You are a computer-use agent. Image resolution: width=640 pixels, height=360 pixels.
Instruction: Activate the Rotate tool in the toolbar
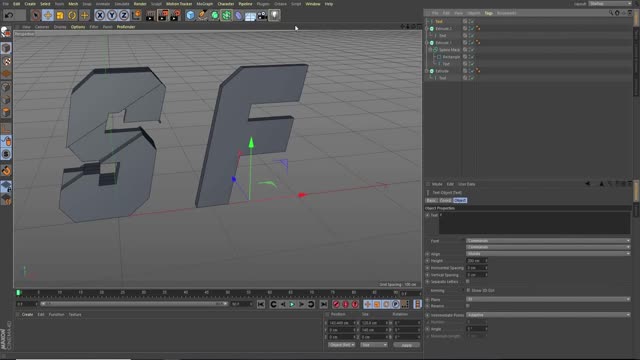[72, 16]
